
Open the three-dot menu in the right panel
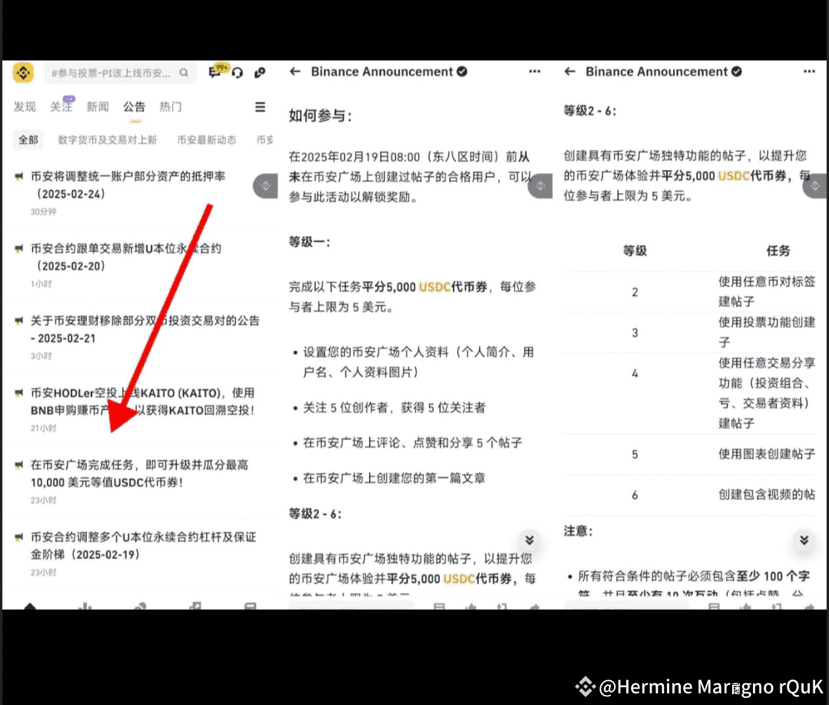coord(809,72)
